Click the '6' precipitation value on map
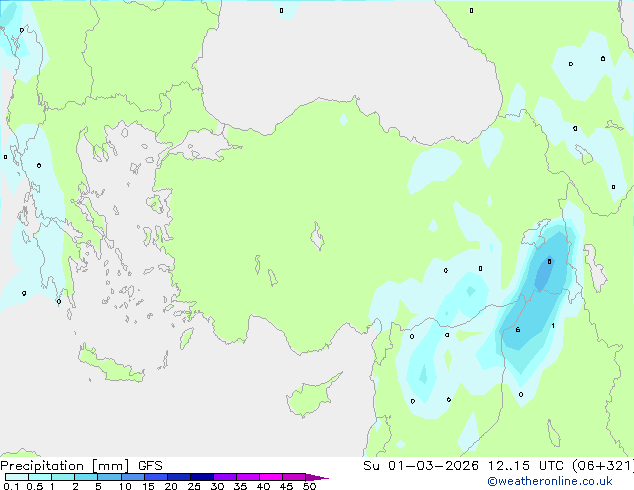This screenshot has height=490, width=634. click(x=518, y=330)
